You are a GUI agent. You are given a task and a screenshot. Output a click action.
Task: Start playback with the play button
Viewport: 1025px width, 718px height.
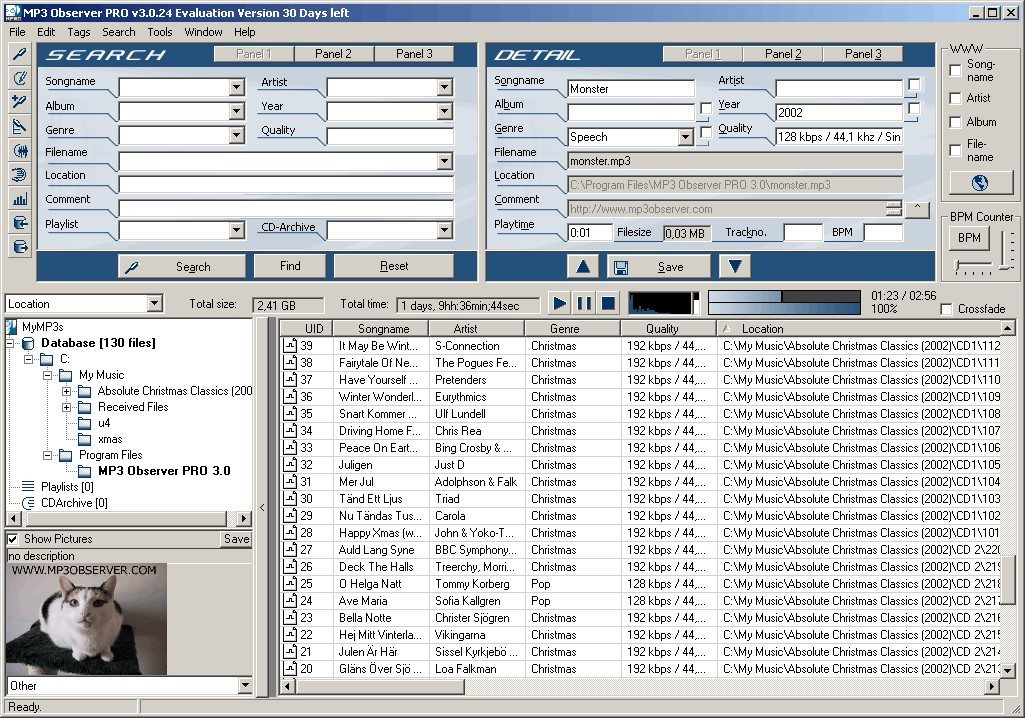[x=560, y=303]
